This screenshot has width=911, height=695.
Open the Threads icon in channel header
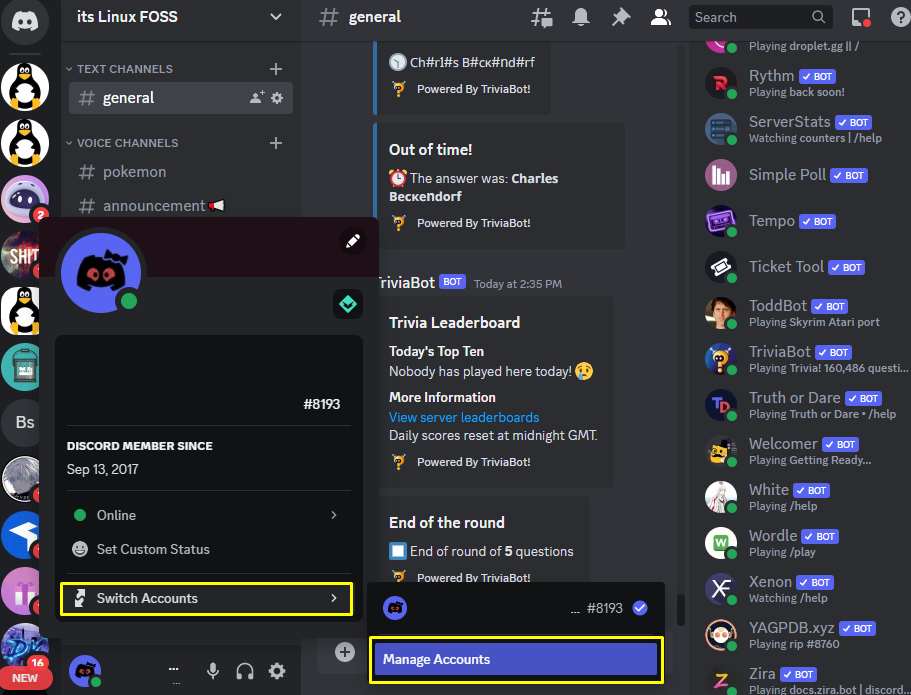pyautogui.click(x=541, y=17)
